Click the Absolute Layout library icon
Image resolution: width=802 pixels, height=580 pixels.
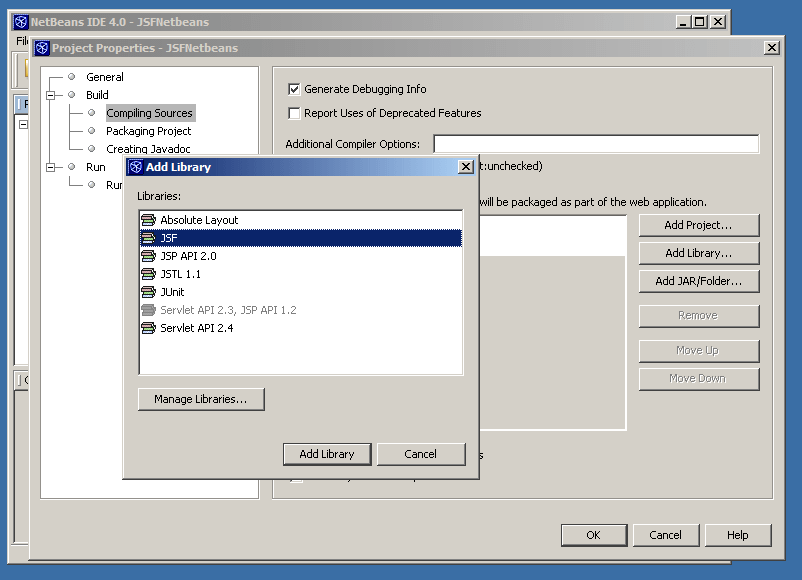[x=148, y=220]
